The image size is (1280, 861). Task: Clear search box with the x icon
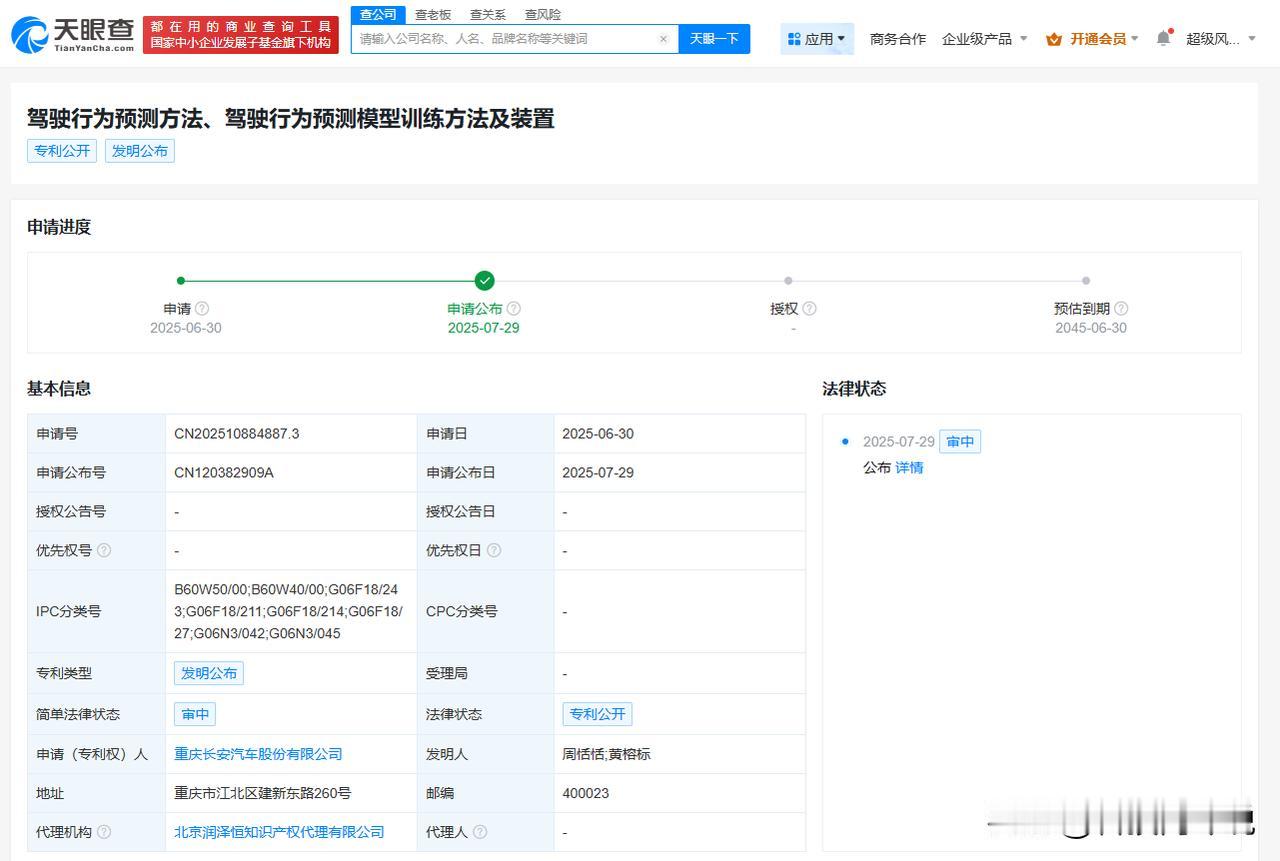(663, 39)
